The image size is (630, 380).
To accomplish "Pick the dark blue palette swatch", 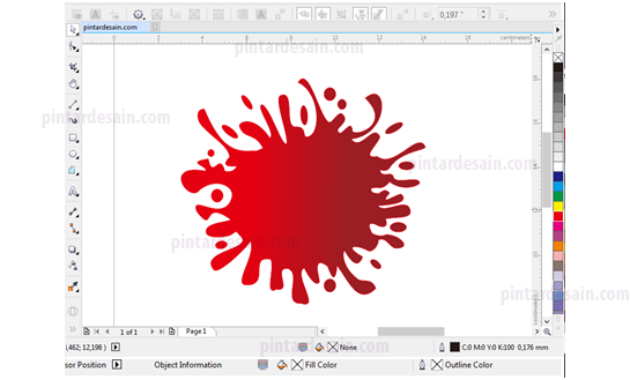I will pos(558,177).
